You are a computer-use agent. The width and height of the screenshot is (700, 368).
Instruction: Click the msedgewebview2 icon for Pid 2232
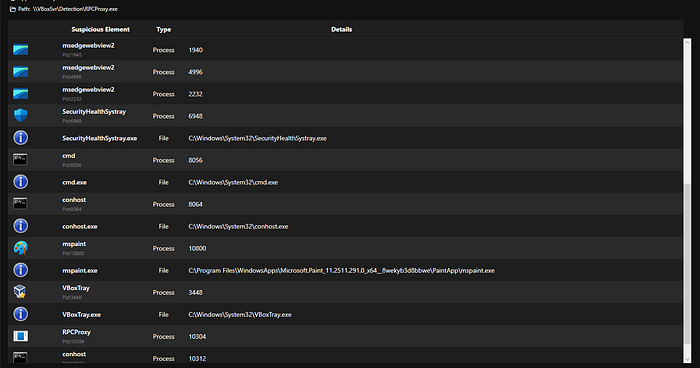pyautogui.click(x=21, y=94)
